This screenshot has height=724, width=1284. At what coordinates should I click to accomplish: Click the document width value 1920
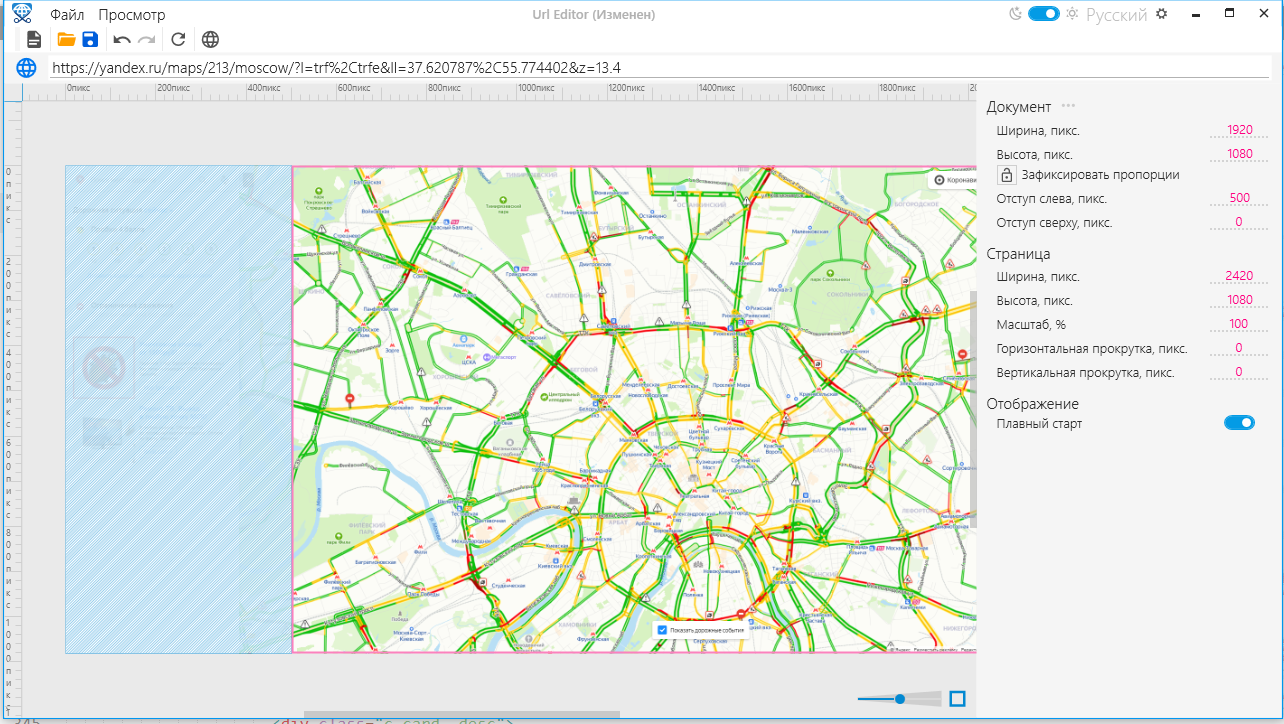[x=1239, y=131]
